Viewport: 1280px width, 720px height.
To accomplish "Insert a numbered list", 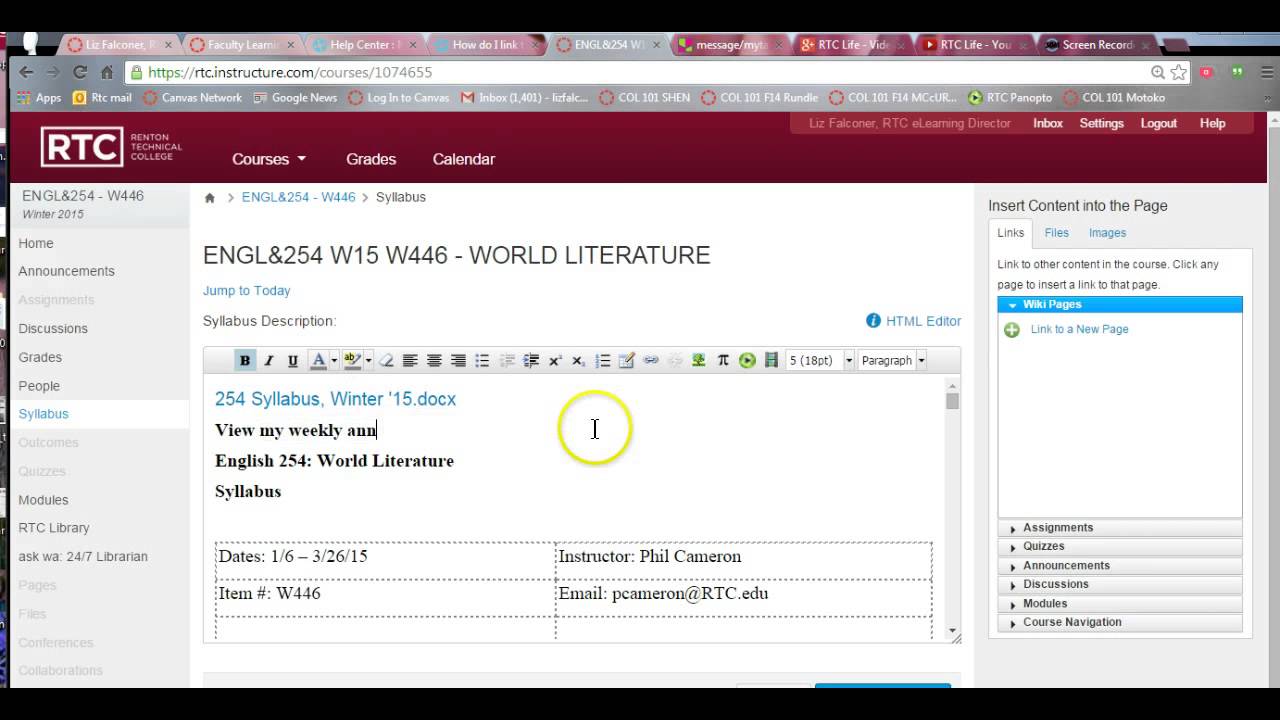I will (603, 361).
